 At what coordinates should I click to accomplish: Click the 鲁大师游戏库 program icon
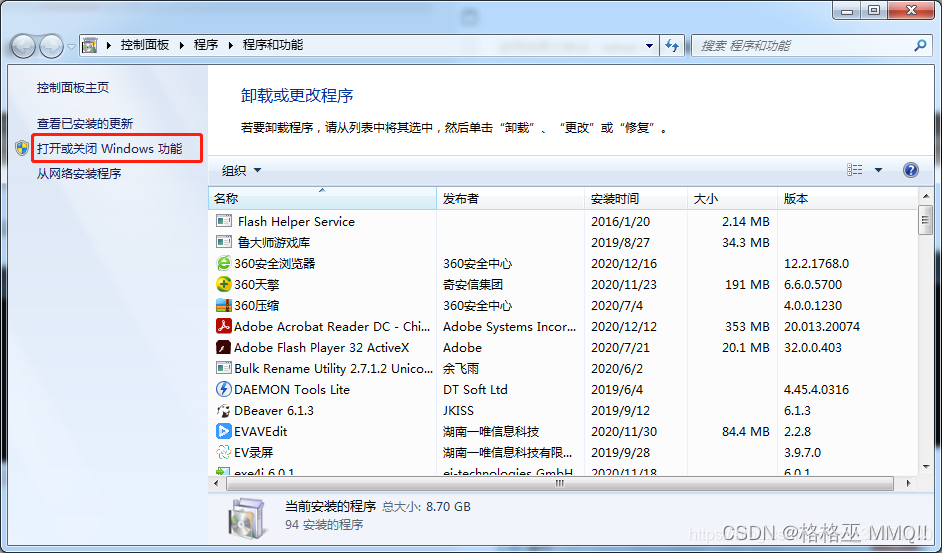coord(223,242)
